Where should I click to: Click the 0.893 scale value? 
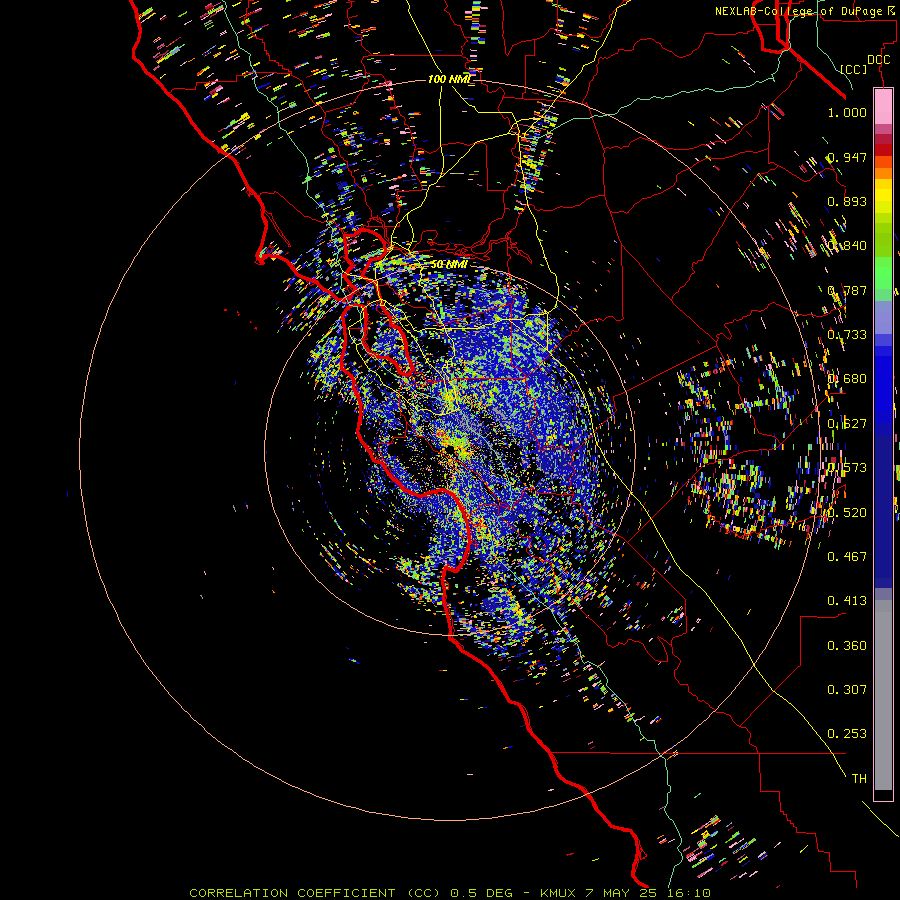coord(847,201)
